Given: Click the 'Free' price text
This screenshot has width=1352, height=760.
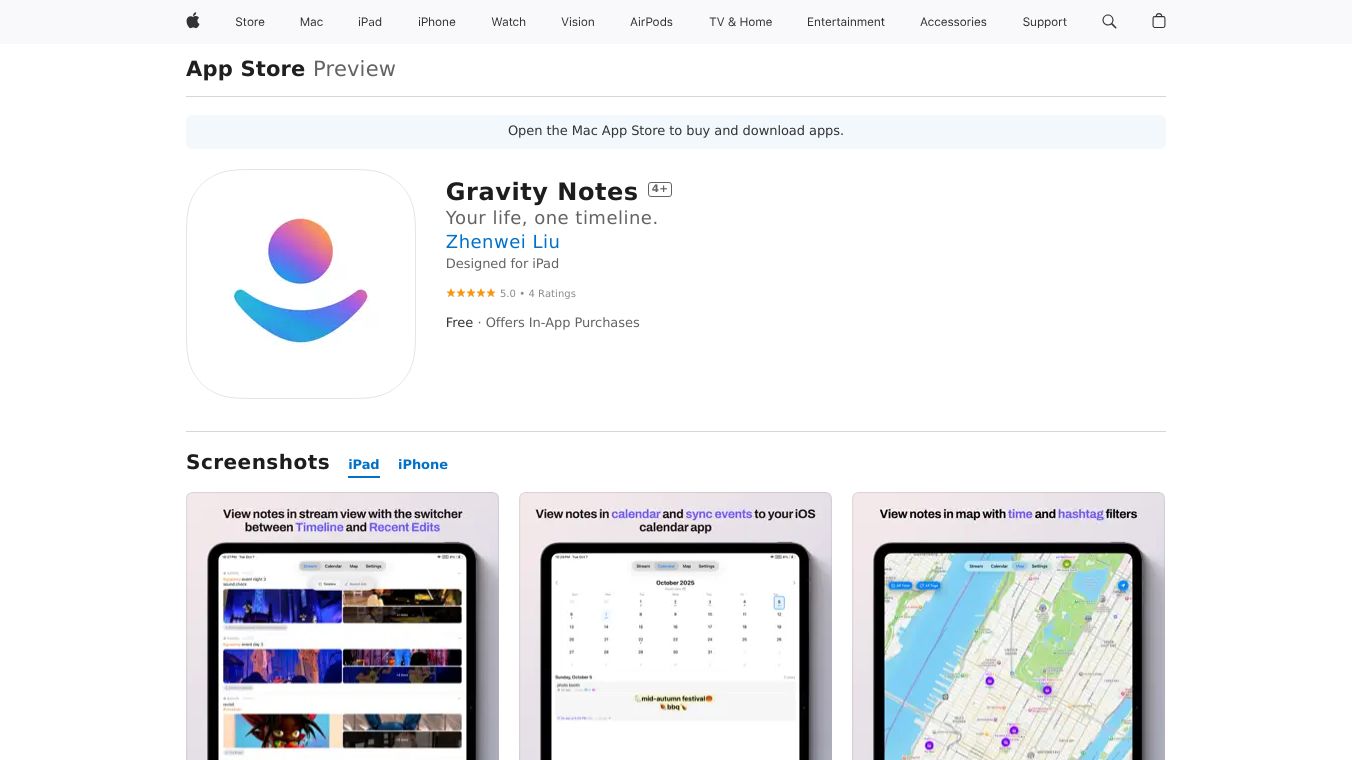Looking at the screenshot, I should 459,322.
